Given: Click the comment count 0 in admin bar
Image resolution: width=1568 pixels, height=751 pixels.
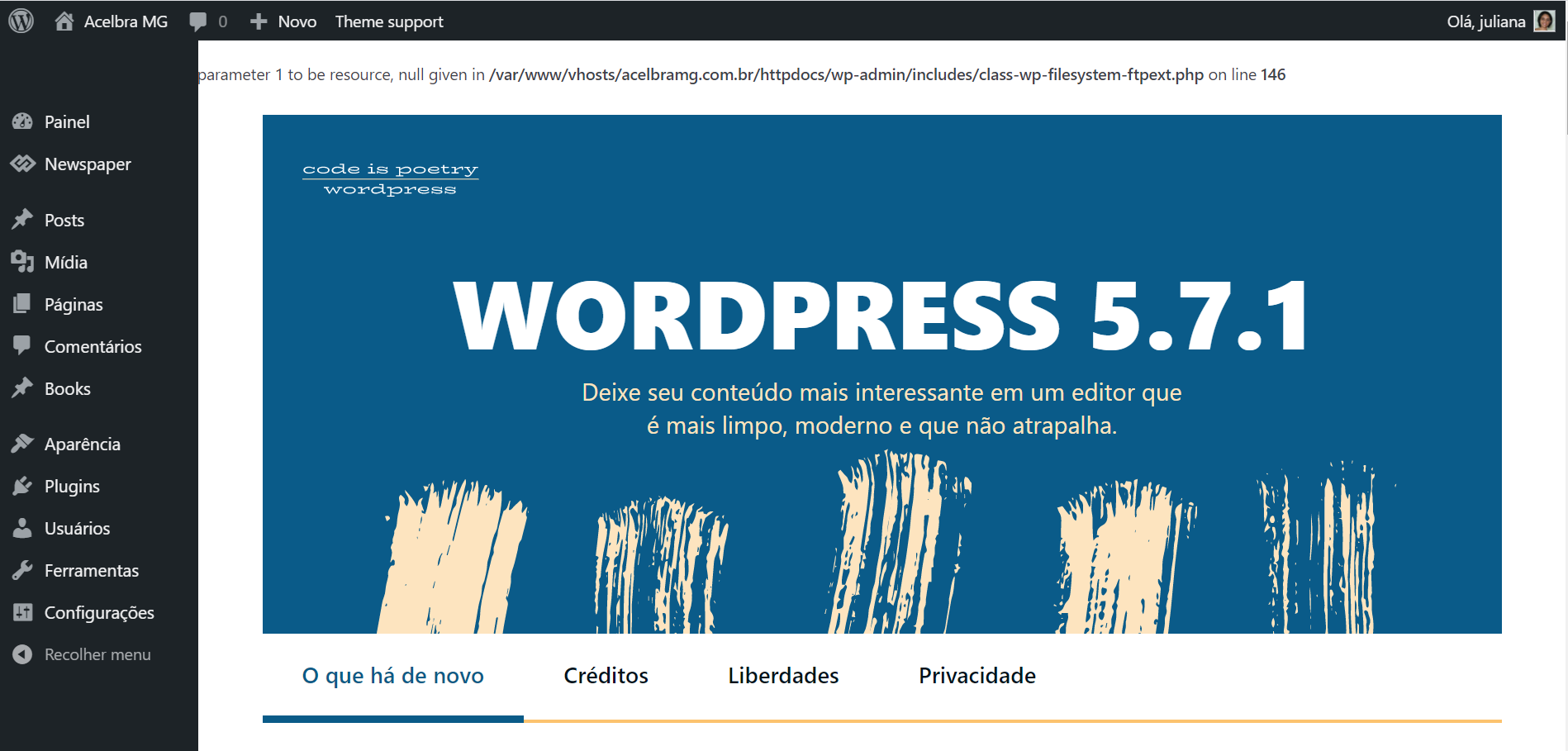Looking at the screenshot, I should click(x=223, y=21).
